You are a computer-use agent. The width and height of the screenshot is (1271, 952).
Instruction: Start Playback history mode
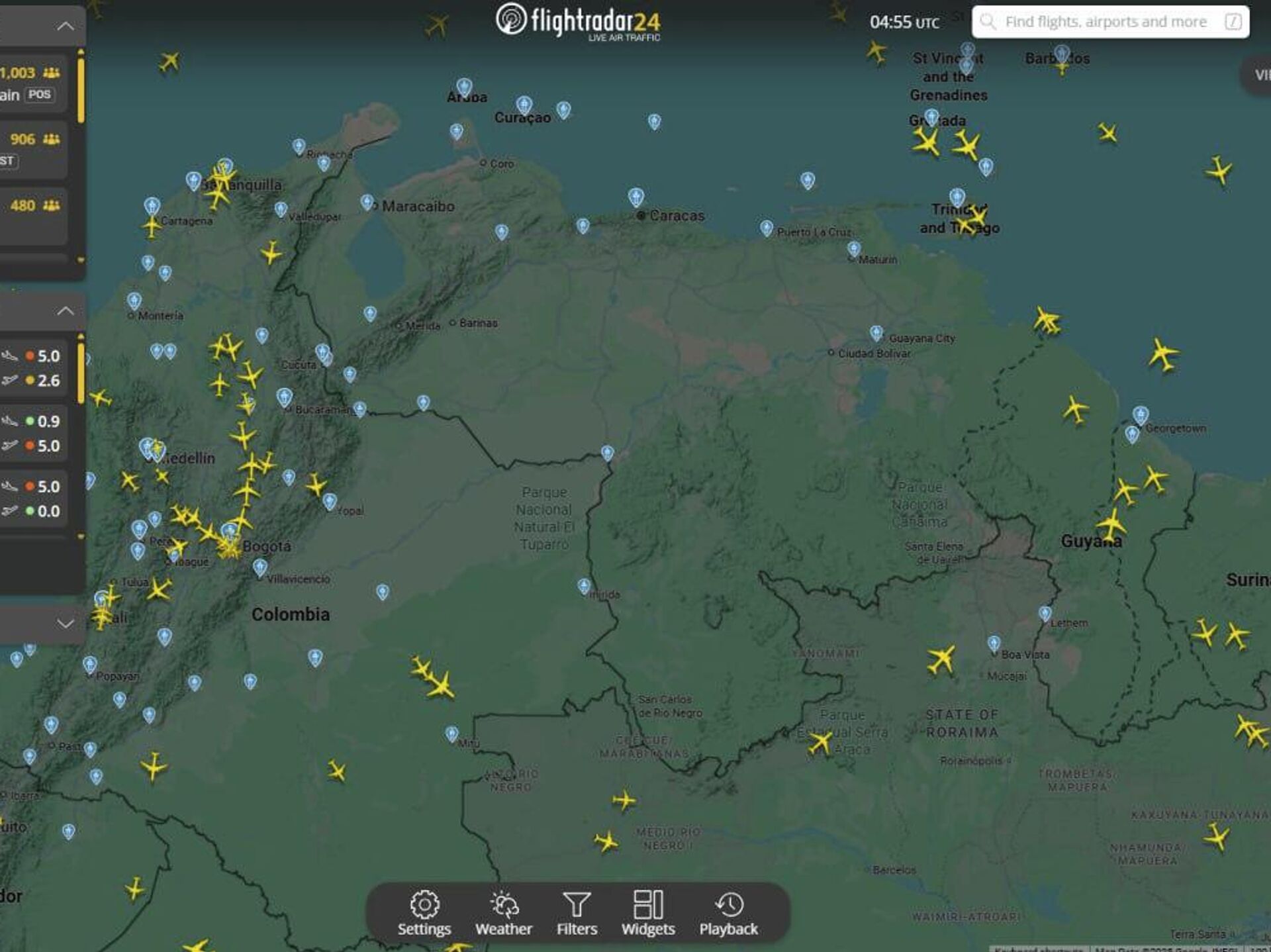pyautogui.click(x=728, y=914)
